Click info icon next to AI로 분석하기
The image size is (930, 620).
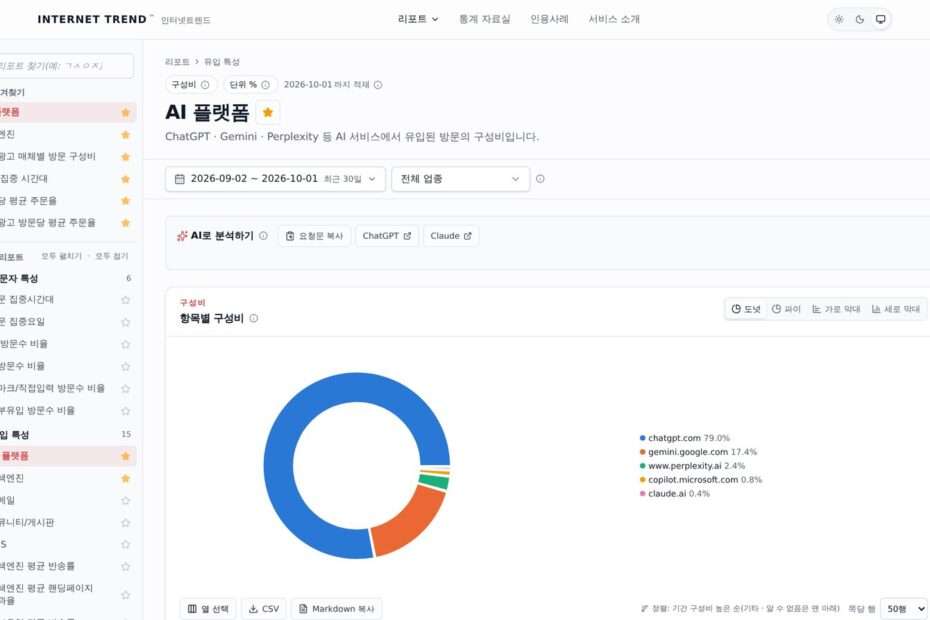coord(263,236)
